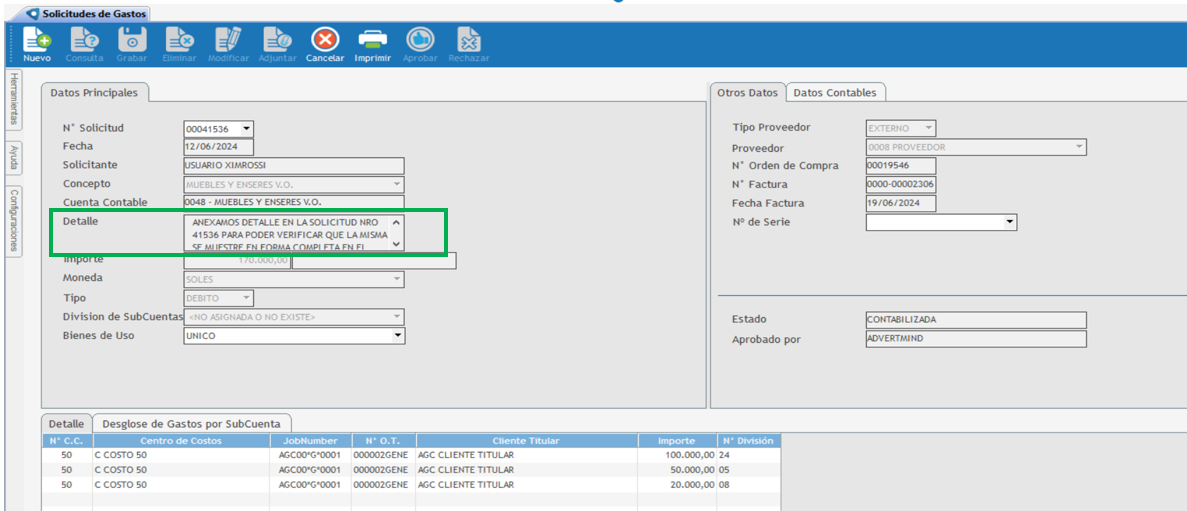Click the Adjuntar attachment icon

click(x=276, y=39)
